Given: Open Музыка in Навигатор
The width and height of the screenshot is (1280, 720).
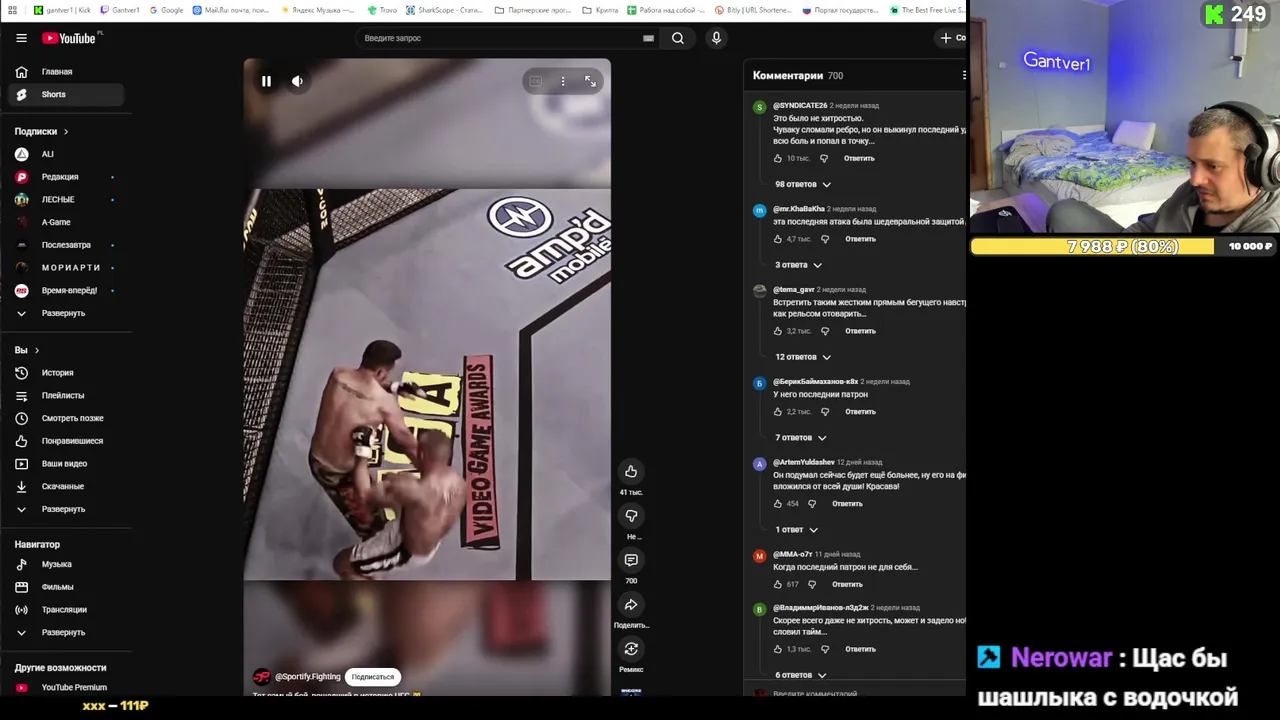Looking at the screenshot, I should [x=66, y=564].
